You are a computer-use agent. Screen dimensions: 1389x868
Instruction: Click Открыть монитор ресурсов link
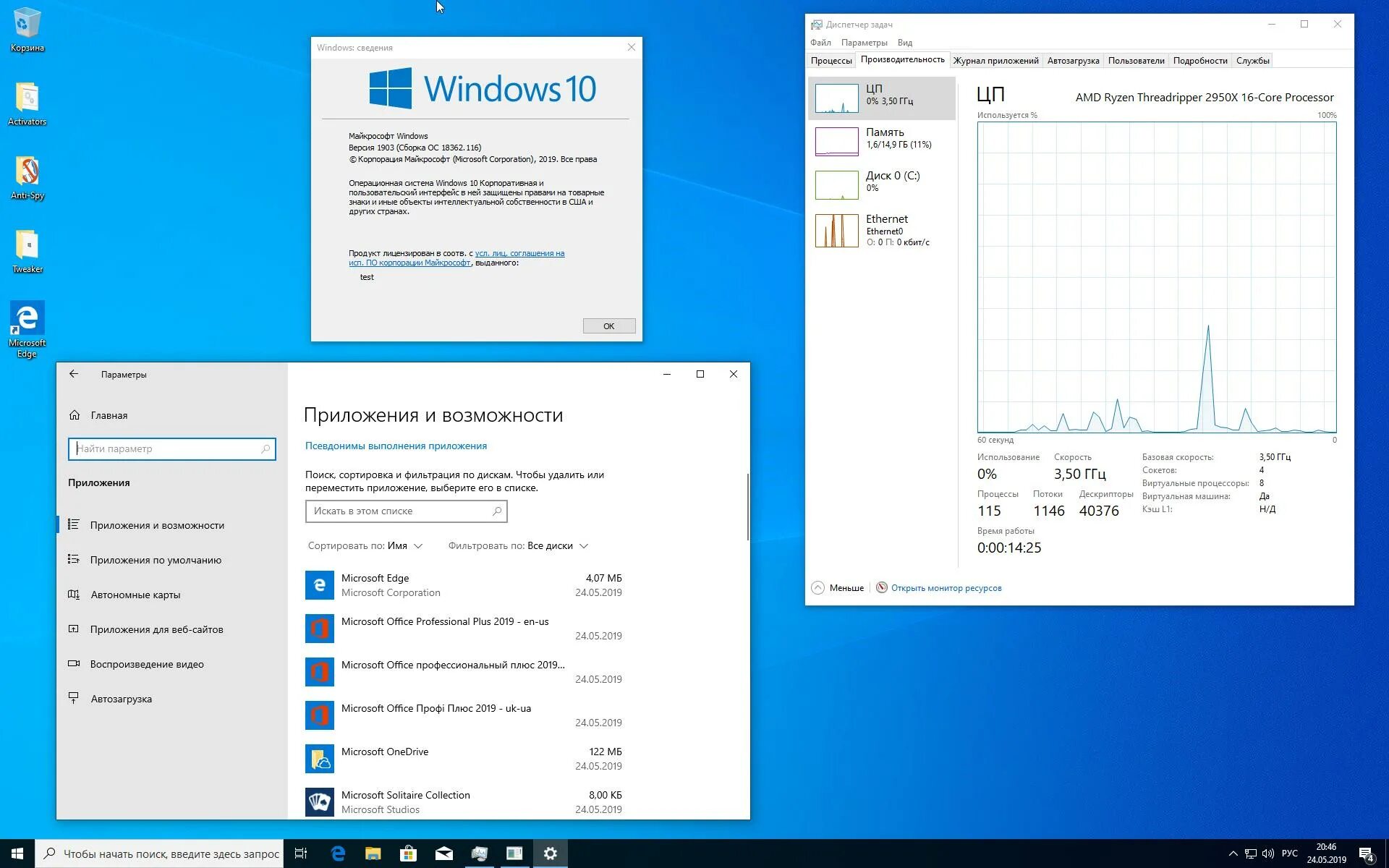point(946,588)
